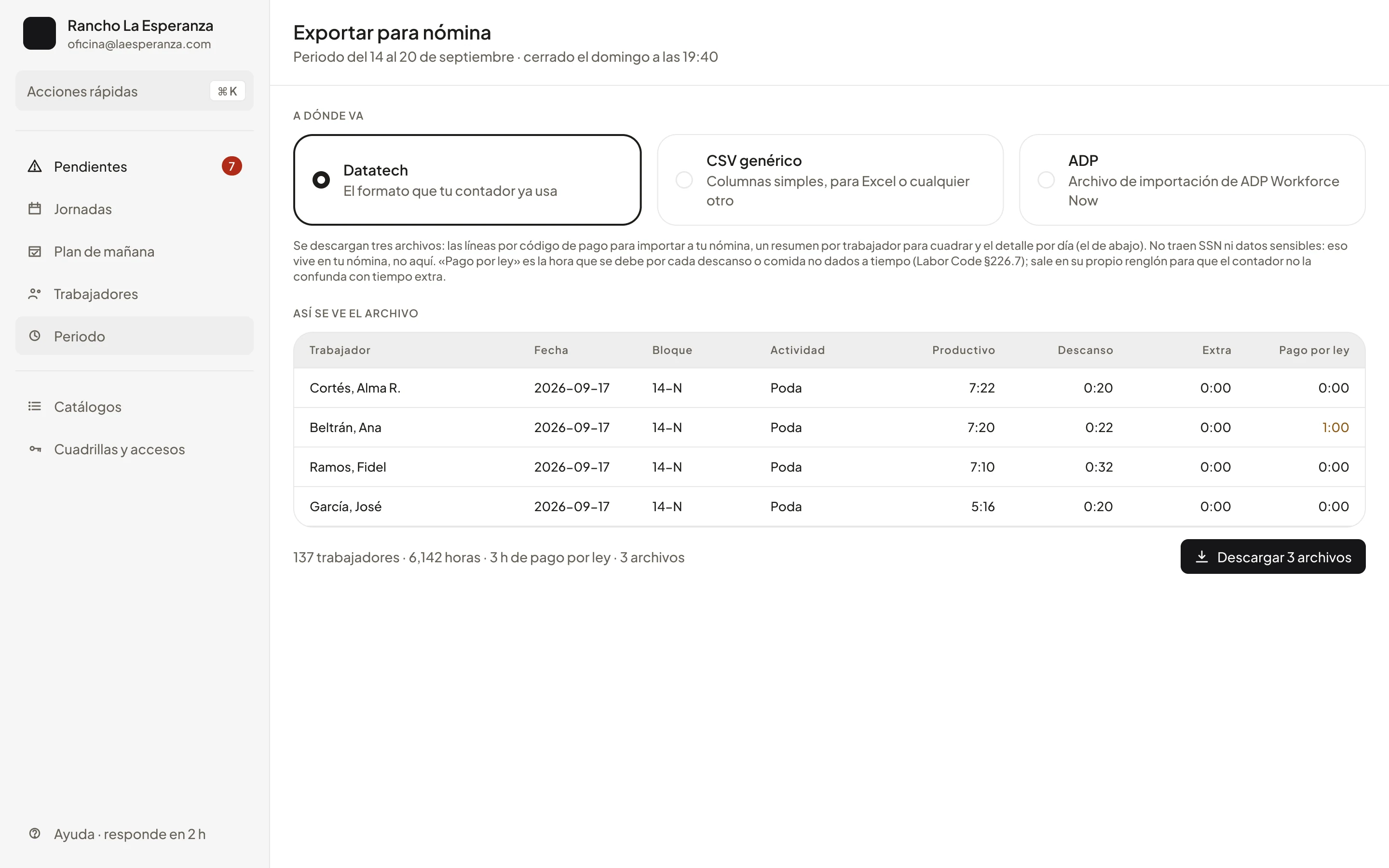Select the Ramos, Fidel row name
The width and height of the screenshot is (1389, 868).
coord(347,467)
